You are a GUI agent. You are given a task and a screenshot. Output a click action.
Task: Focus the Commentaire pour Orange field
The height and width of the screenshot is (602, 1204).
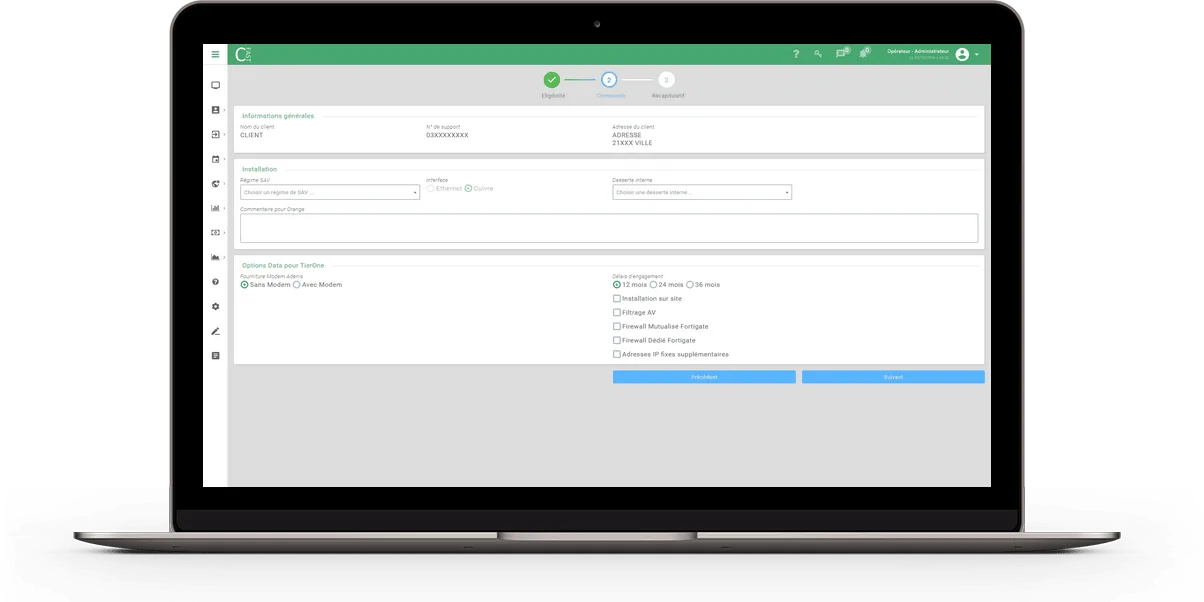609,228
